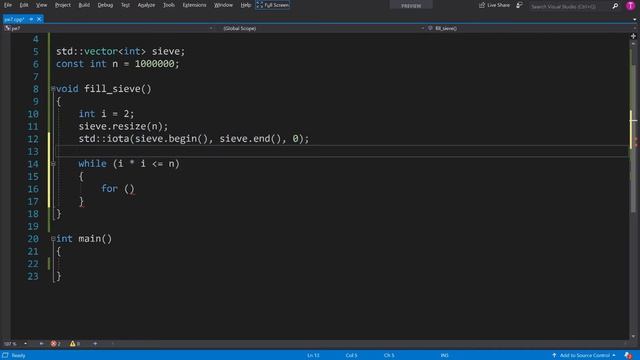Open the Build menu
This screenshot has height=360, width=640.
tap(84, 5)
